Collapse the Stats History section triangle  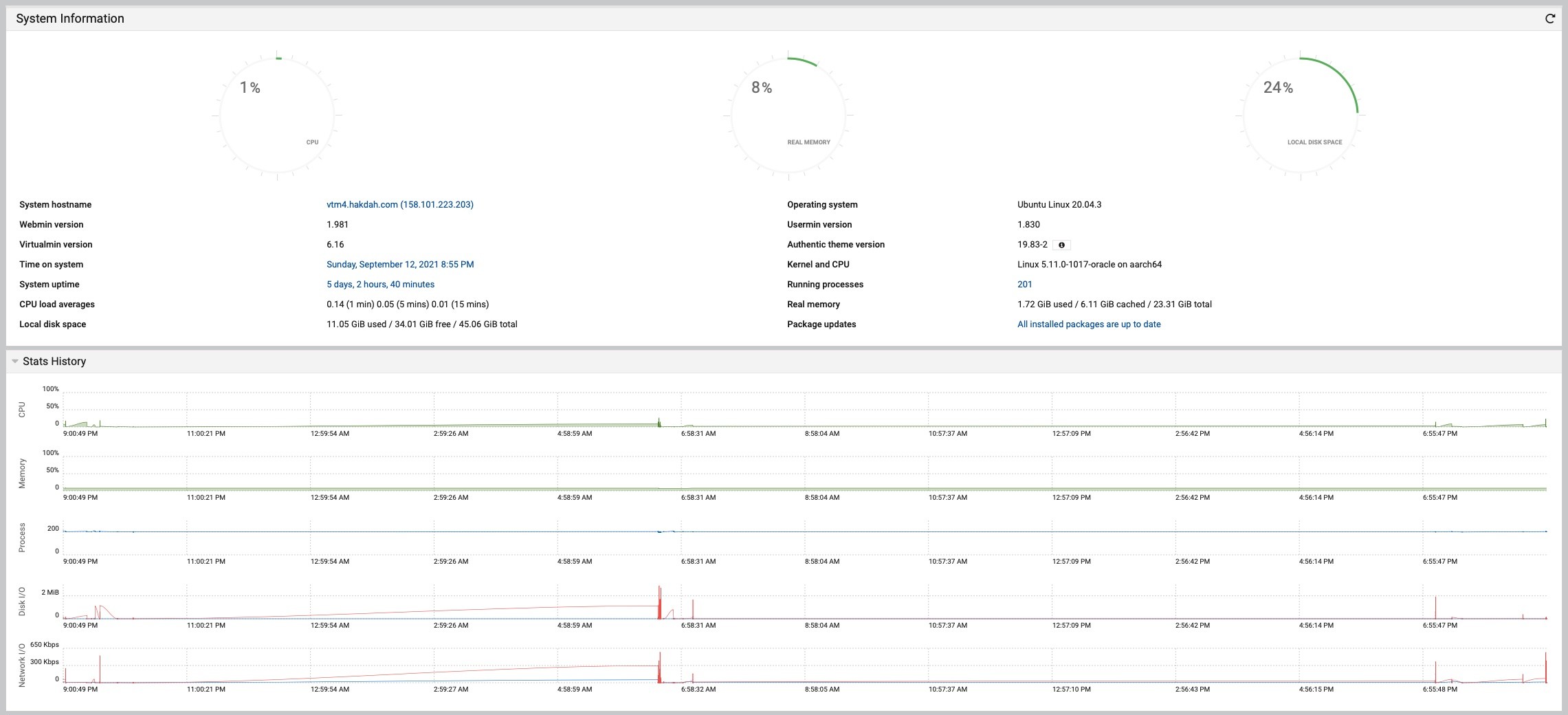coord(14,361)
